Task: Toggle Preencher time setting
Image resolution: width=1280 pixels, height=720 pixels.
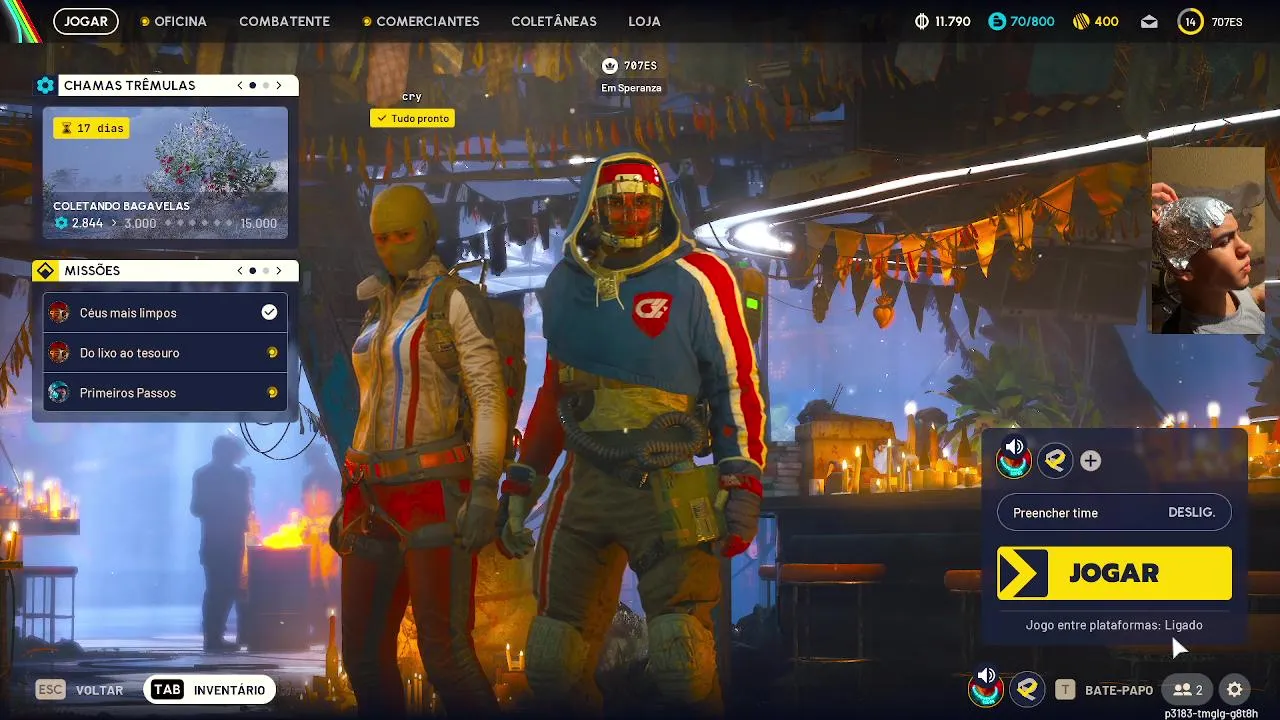Action: [1114, 513]
